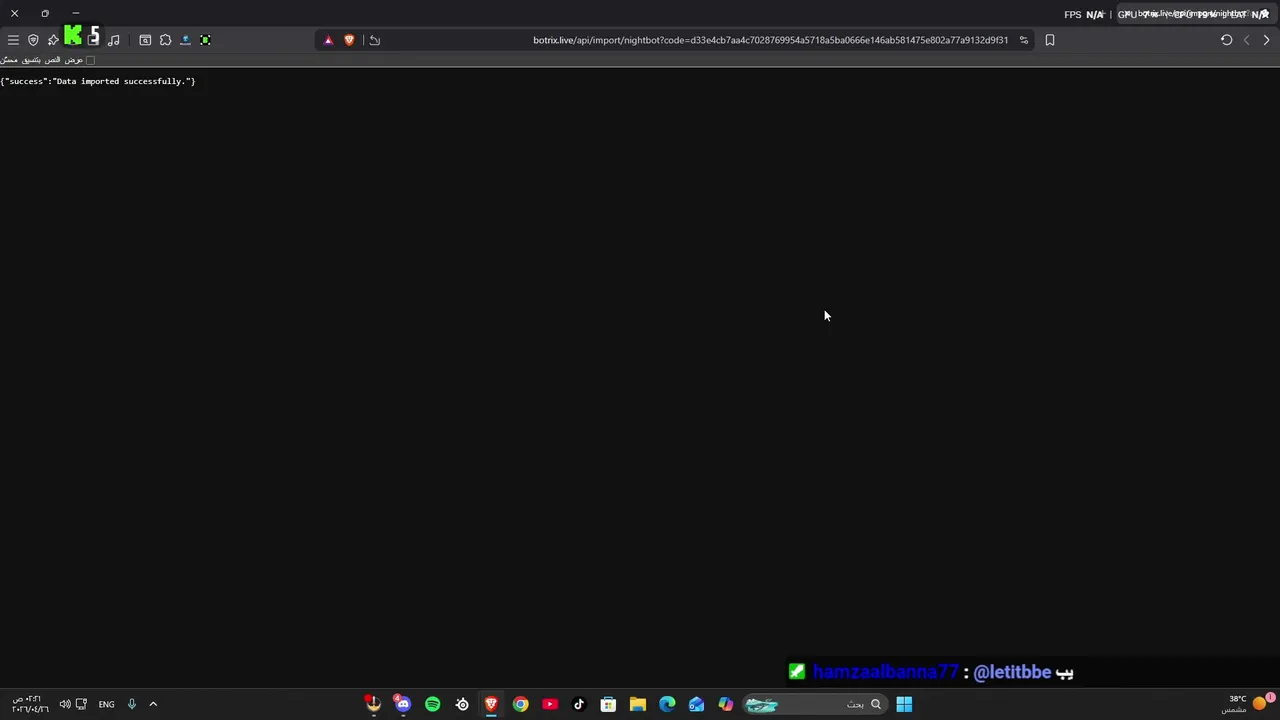1280x720 pixels.
Task: Click the microphone icon in system tray
Action: 131,704
